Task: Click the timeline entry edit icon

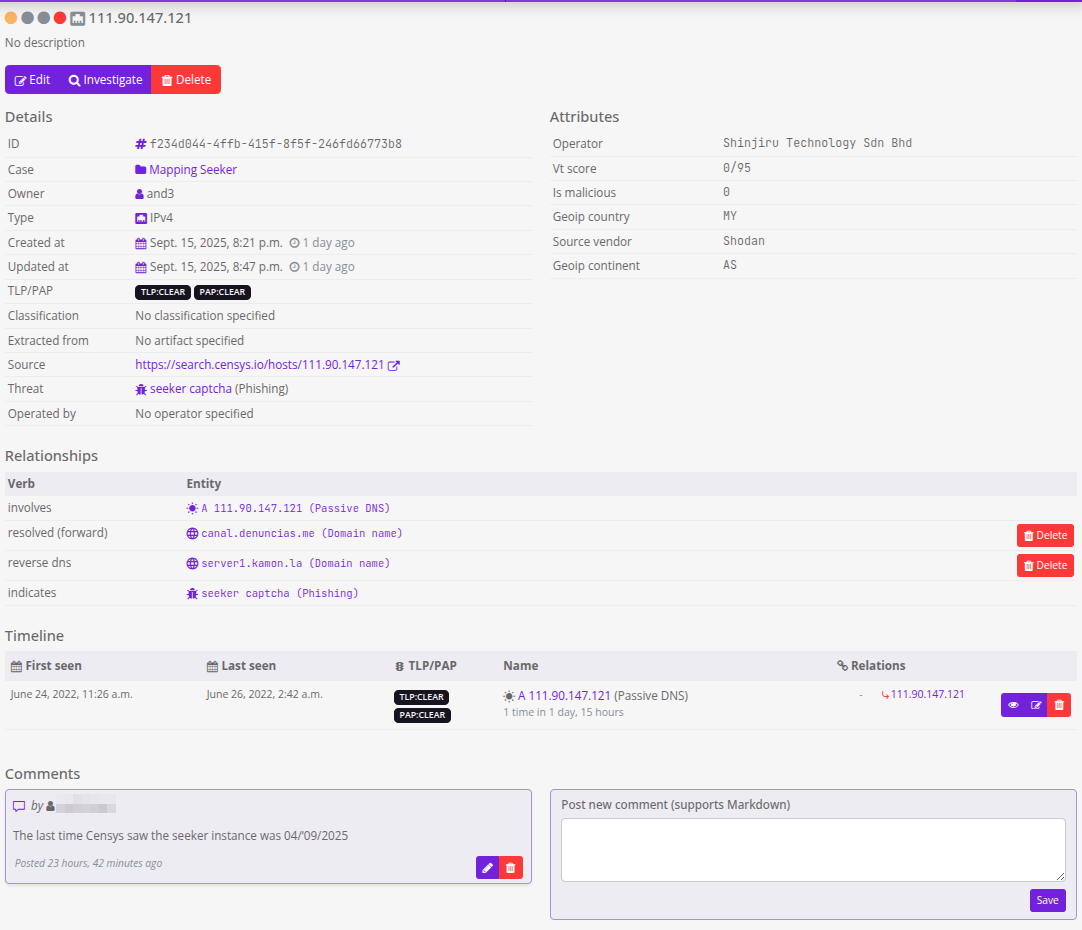Action: pyautogui.click(x=1036, y=705)
